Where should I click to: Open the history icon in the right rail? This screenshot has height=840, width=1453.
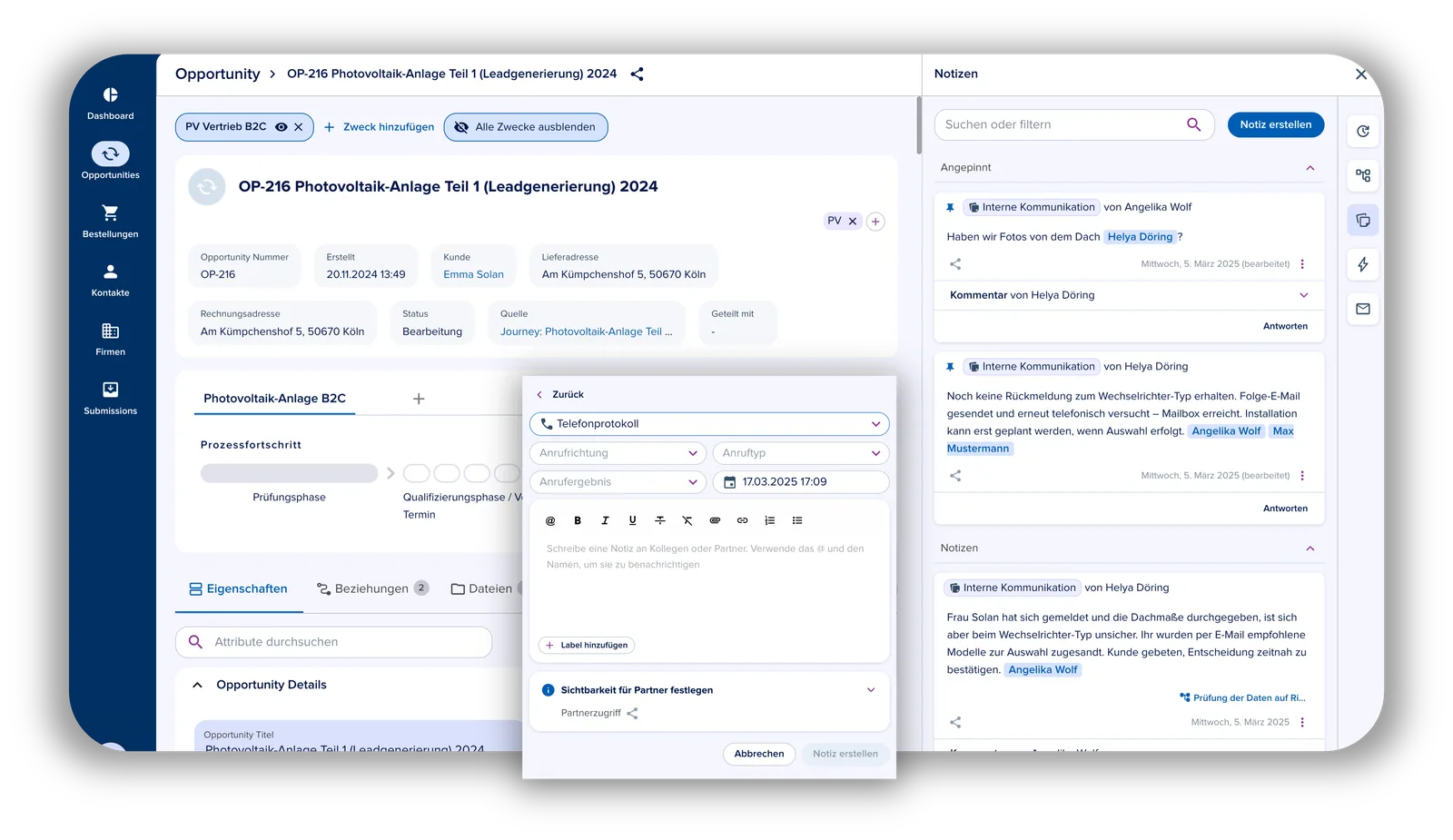pyautogui.click(x=1363, y=132)
